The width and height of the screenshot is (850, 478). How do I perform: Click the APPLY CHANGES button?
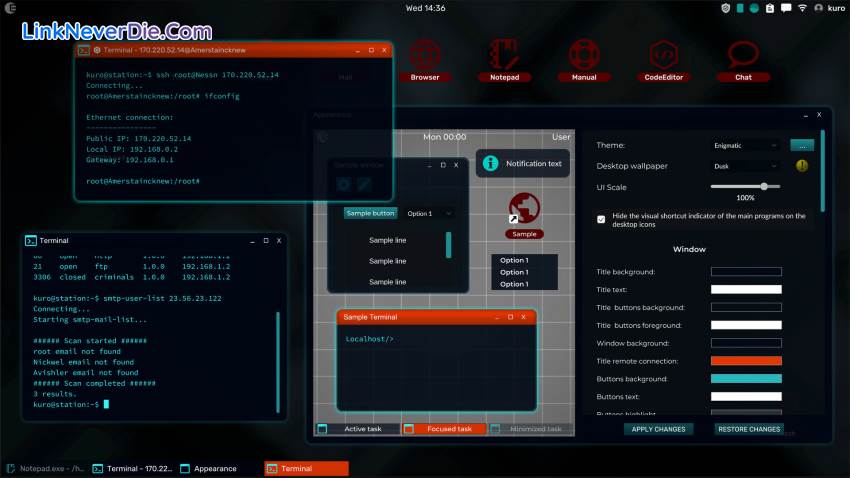pyautogui.click(x=657, y=429)
